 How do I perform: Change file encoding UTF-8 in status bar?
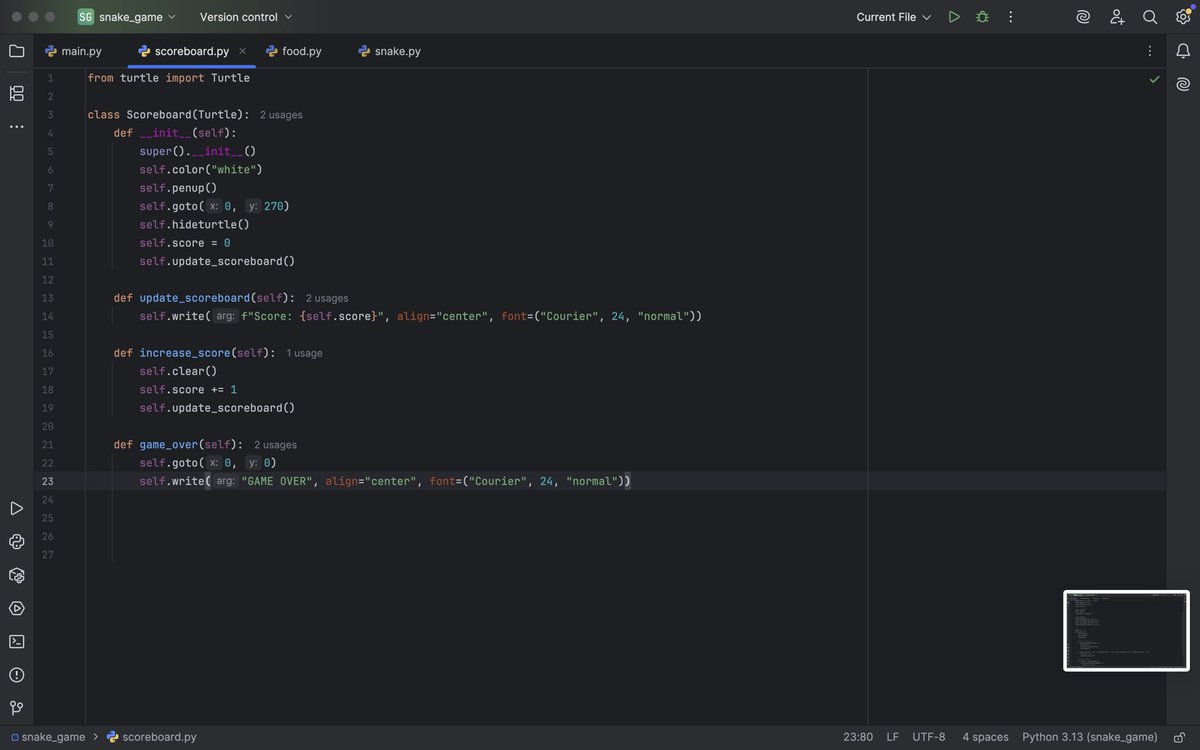[929, 737]
